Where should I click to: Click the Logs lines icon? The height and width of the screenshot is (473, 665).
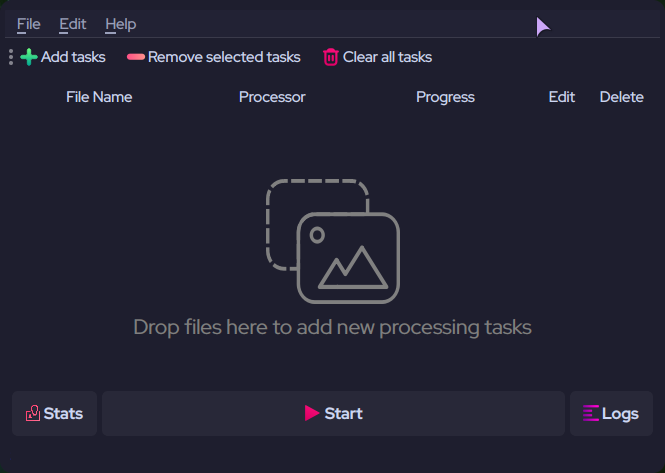[591, 414]
